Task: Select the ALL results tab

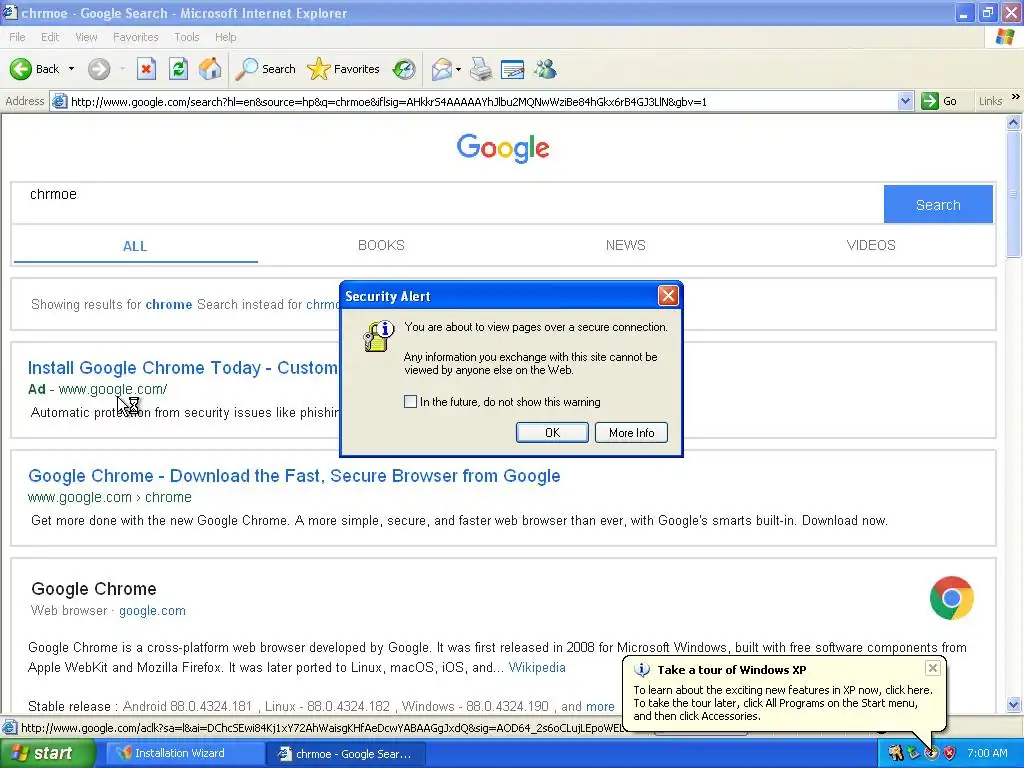Action: (135, 246)
